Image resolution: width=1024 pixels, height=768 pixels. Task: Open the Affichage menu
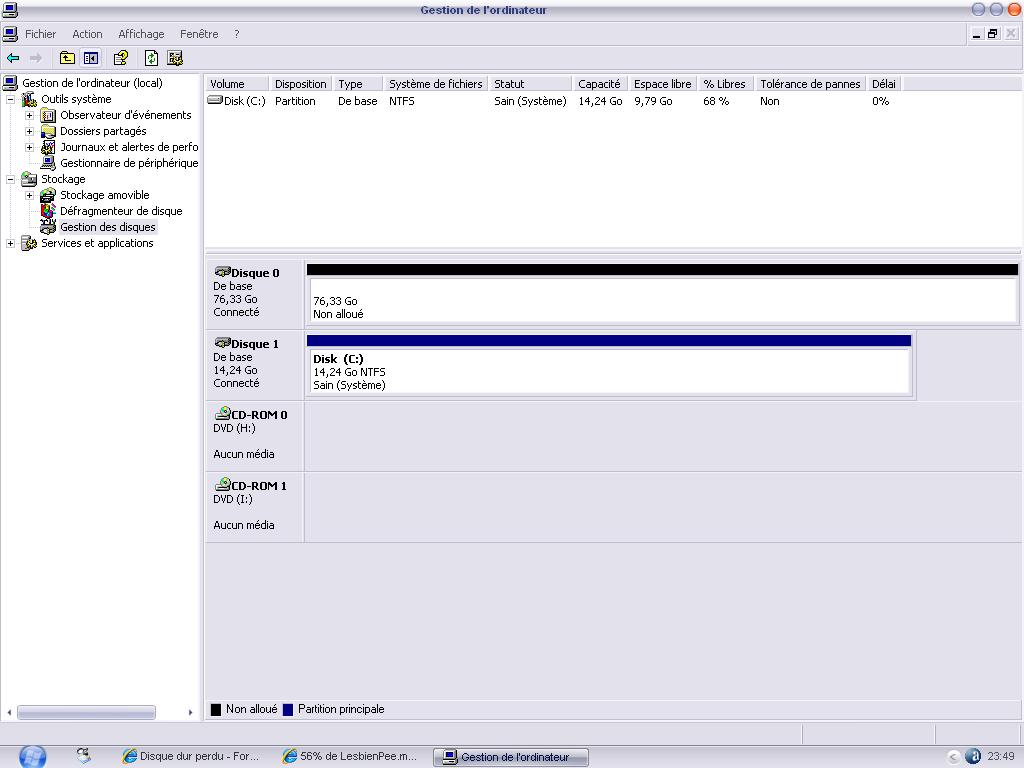pos(141,34)
